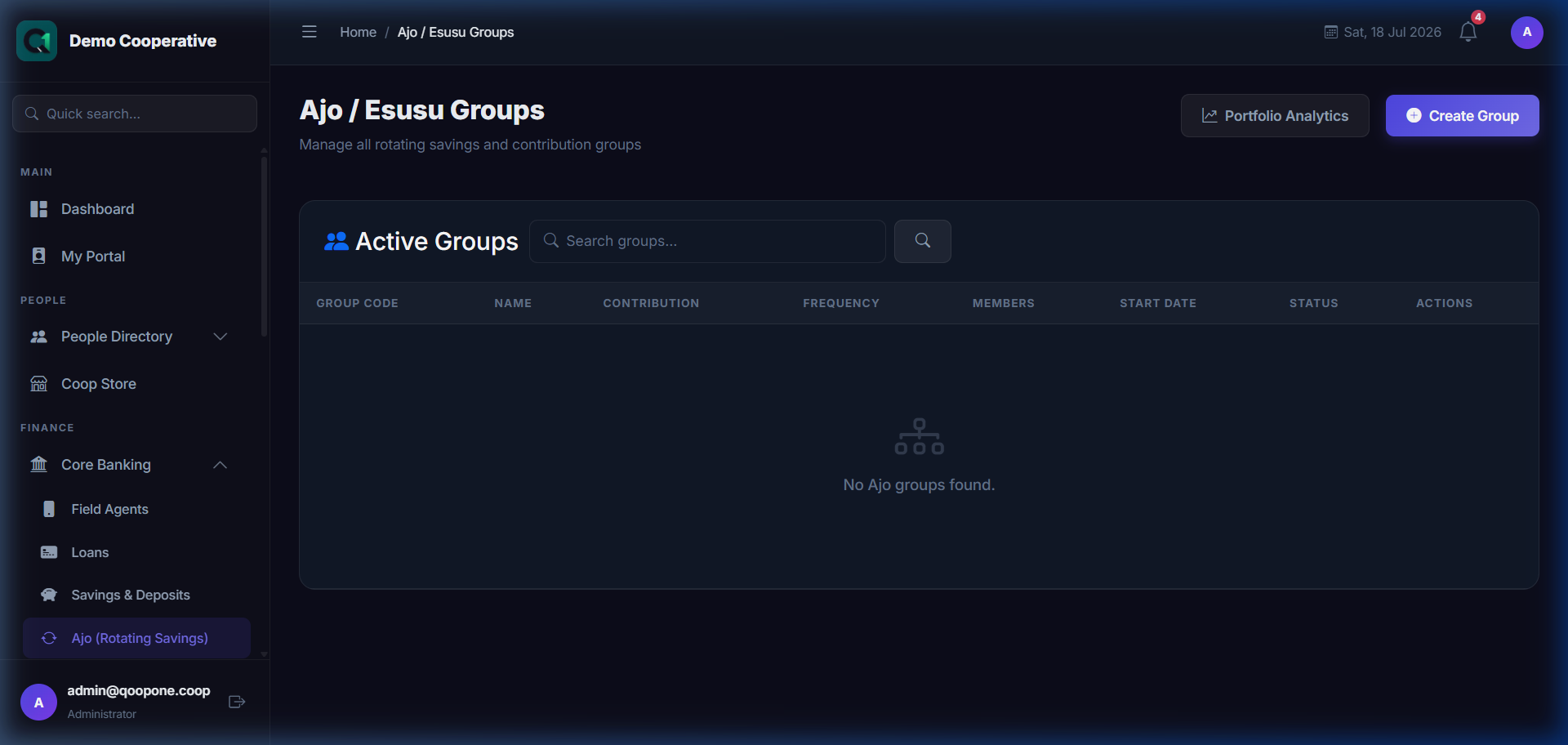The width and height of the screenshot is (1568, 745).
Task: Click the admin avatar in sidebar footer
Action: point(38,703)
